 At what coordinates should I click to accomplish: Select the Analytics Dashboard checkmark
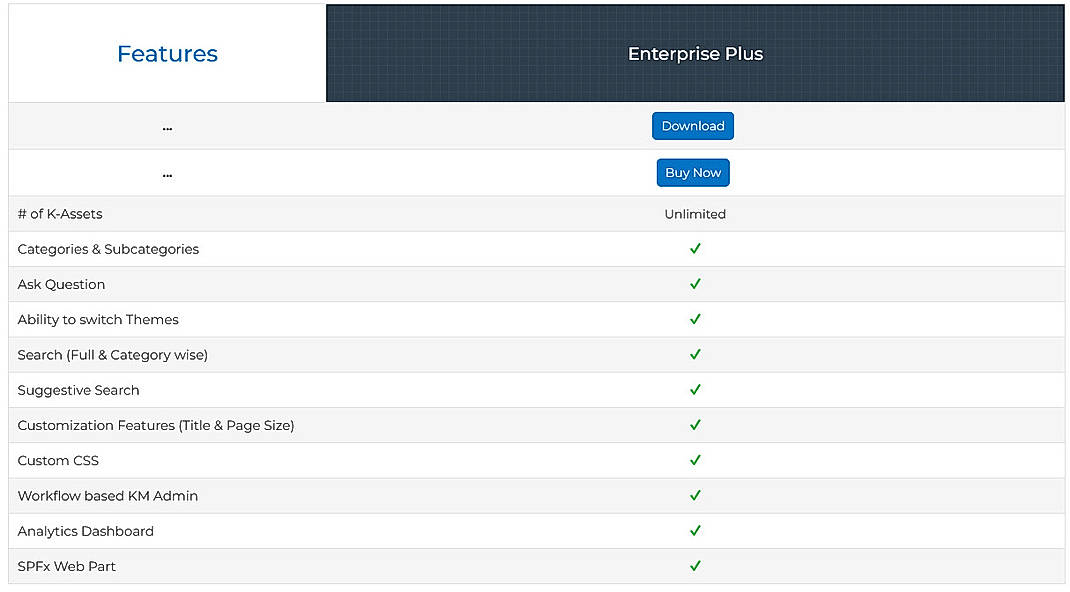coord(695,531)
